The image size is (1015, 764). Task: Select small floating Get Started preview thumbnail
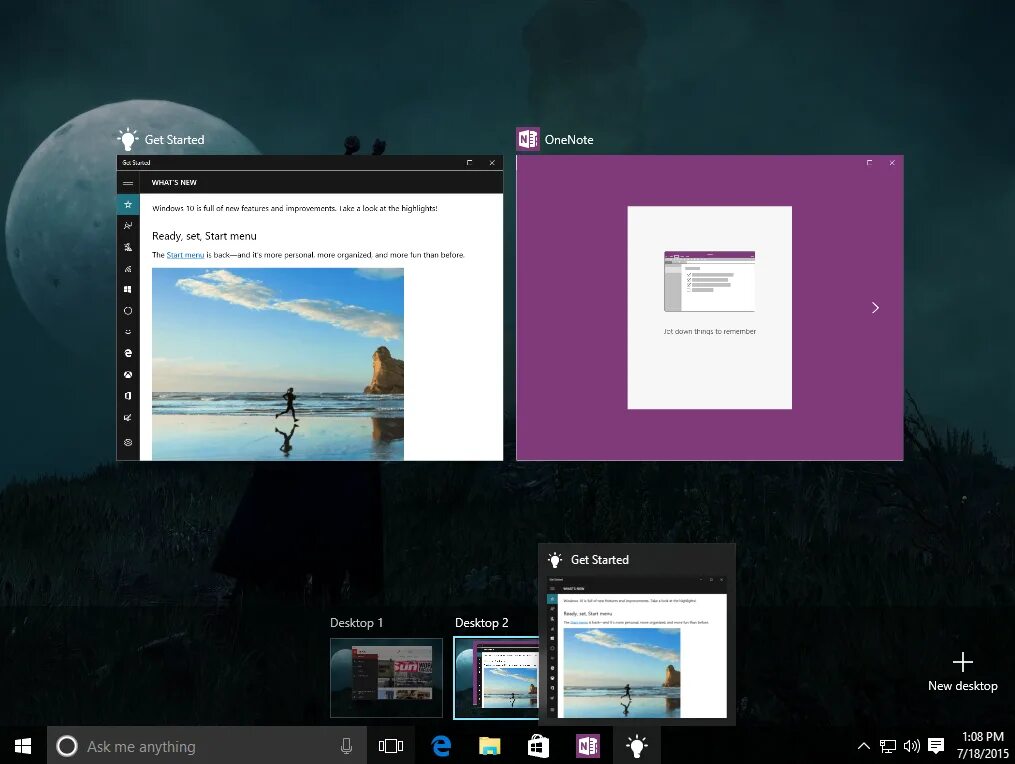pyautogui.click(x=638, y=646)
